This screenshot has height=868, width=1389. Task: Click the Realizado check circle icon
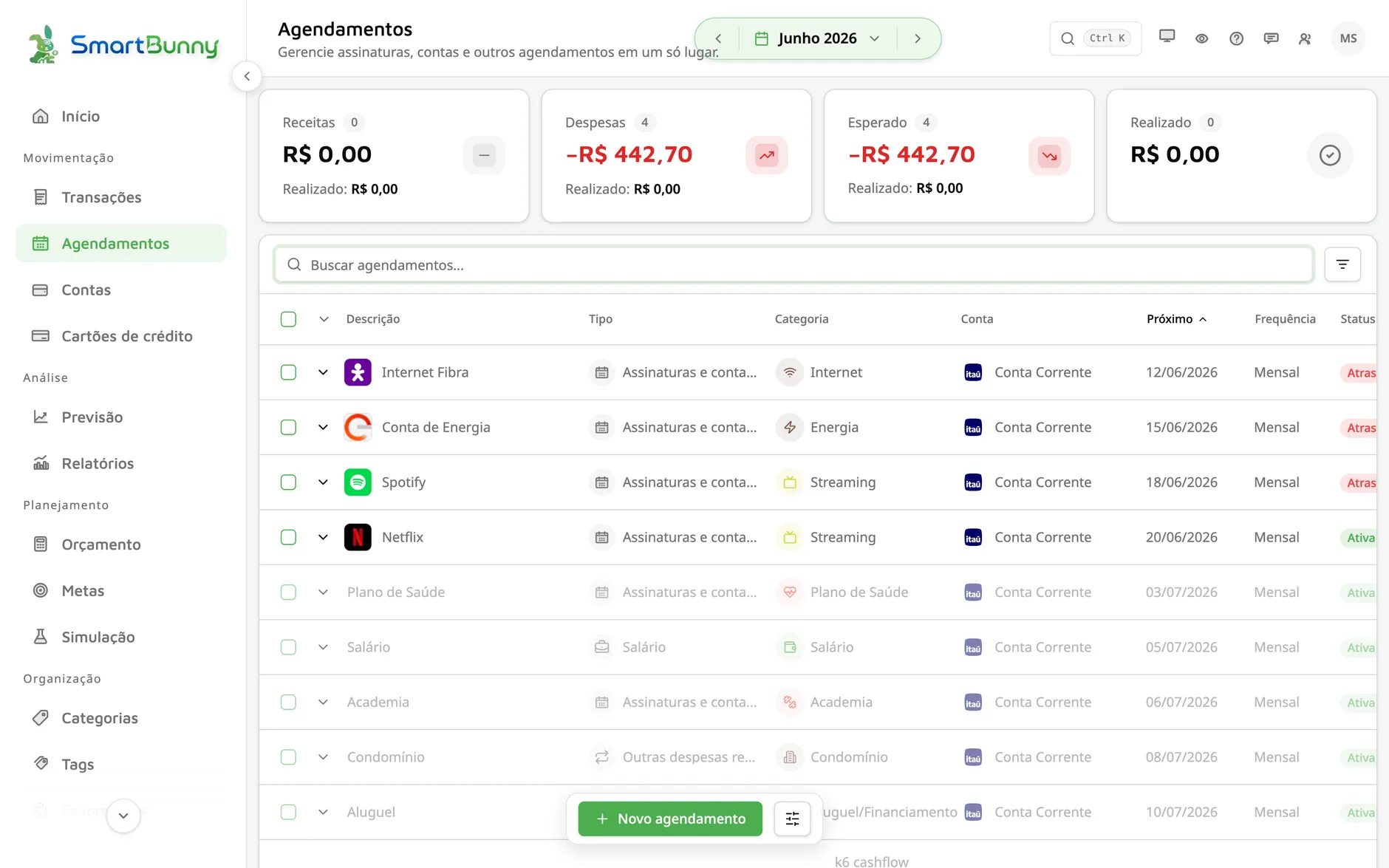click(1330, 155)
